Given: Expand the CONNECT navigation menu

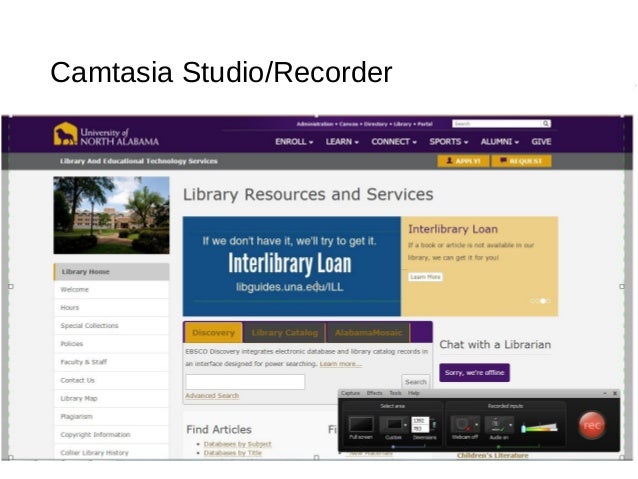Looking at the screenshot, I should point(393,142).
